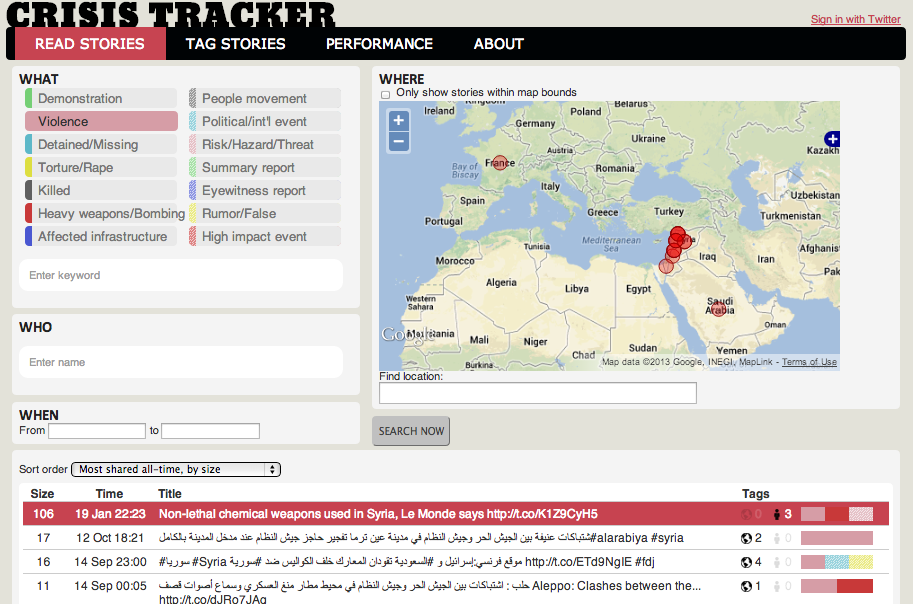Image resolution: width=913 pixels, height=604 pixels.
Task: Toggle the Violence category filter
Action: (x=101, y=121)
